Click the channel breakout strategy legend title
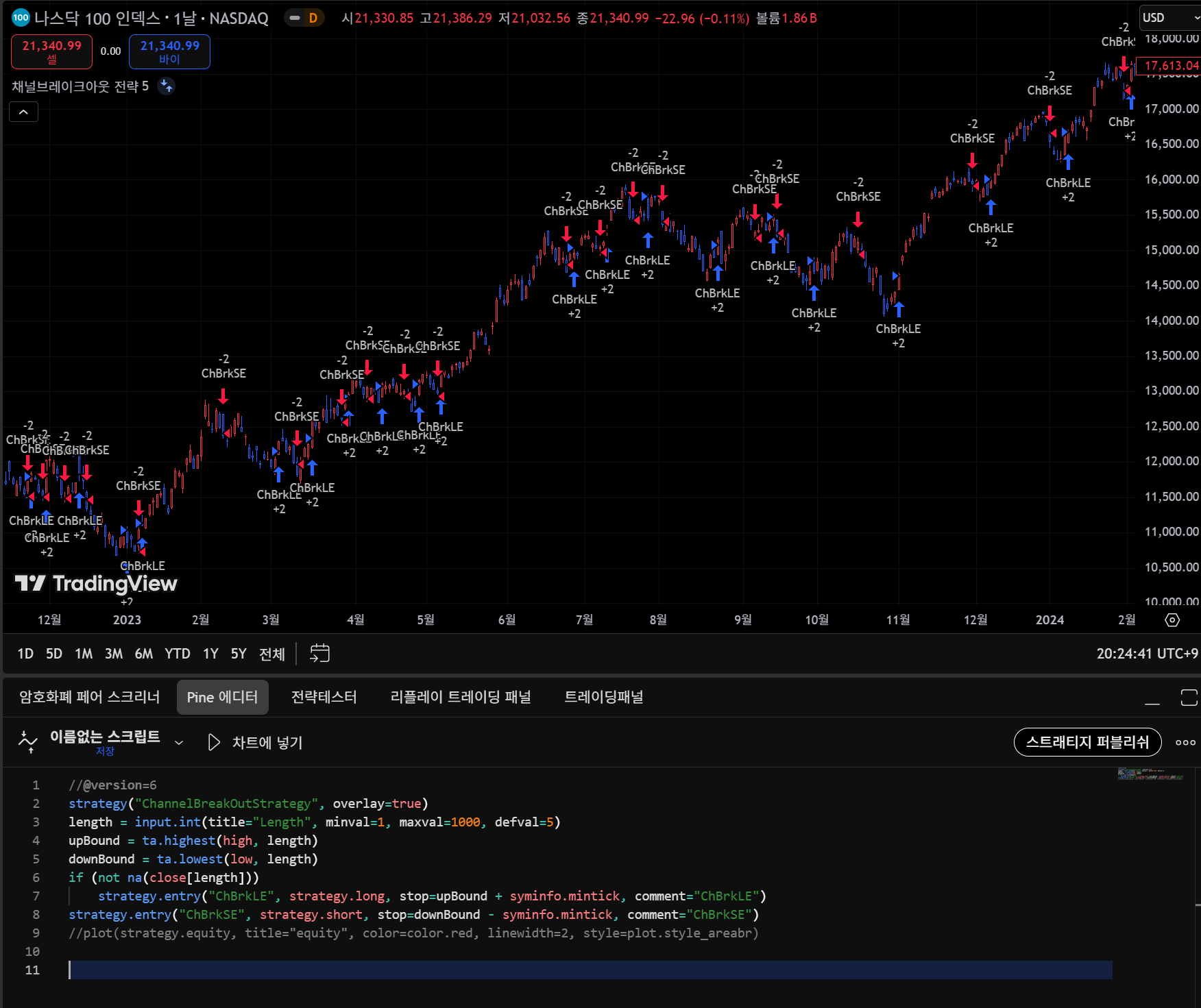The image size is (1201, 1008). tap(80, 86)
